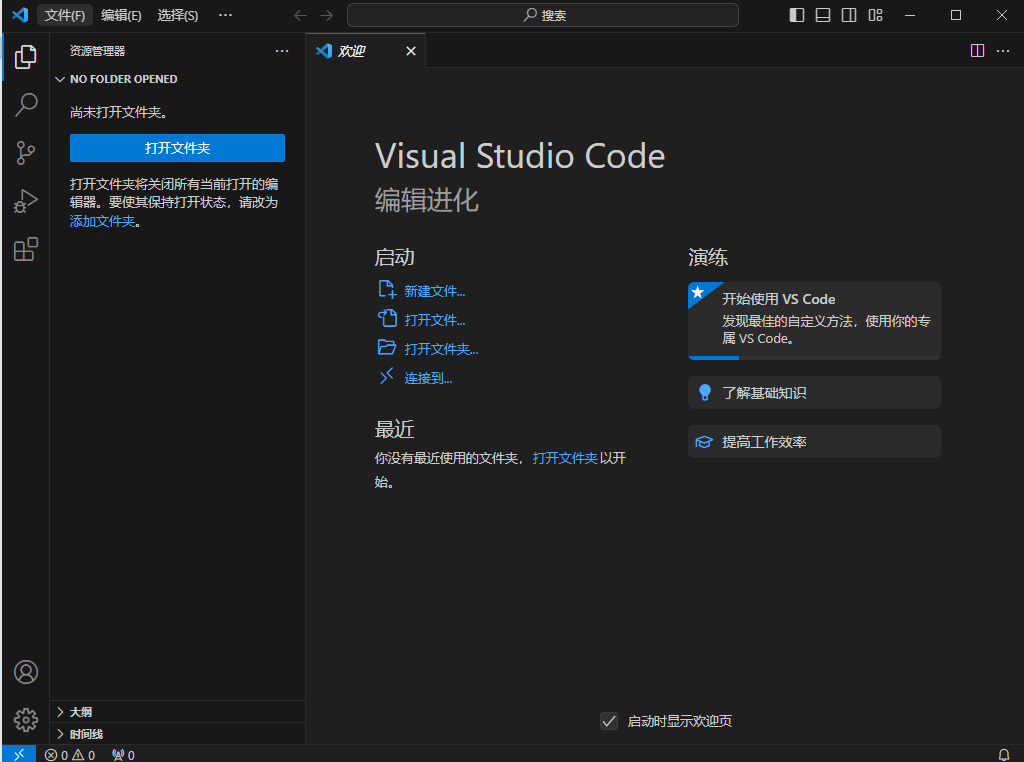Click the 添加文件夹 link
The image size is (1024, 762).
point(103,221)
